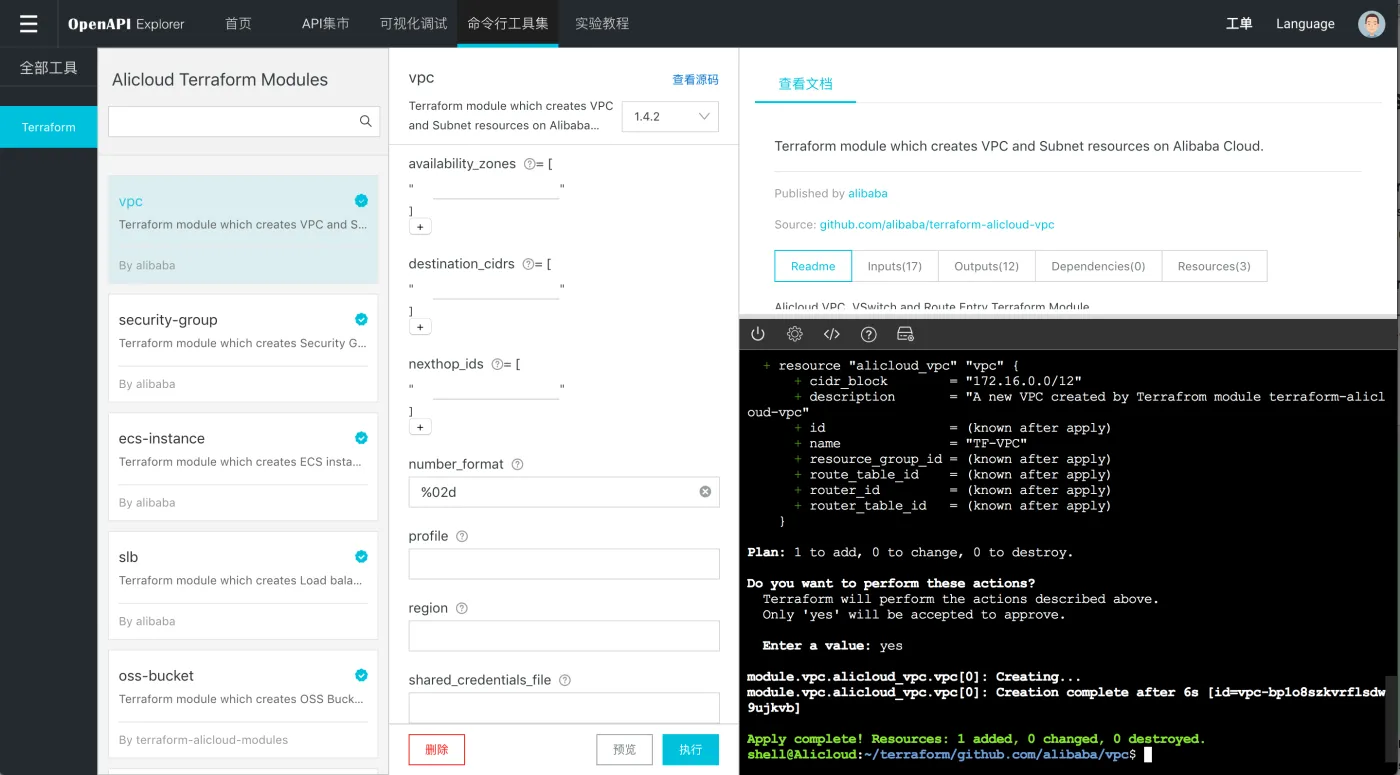The height and width of the screenshot is (775, 1400).
Task: Click verified badge on ecs-instance module
Action: pyautogui.click(x=361, y=438)
